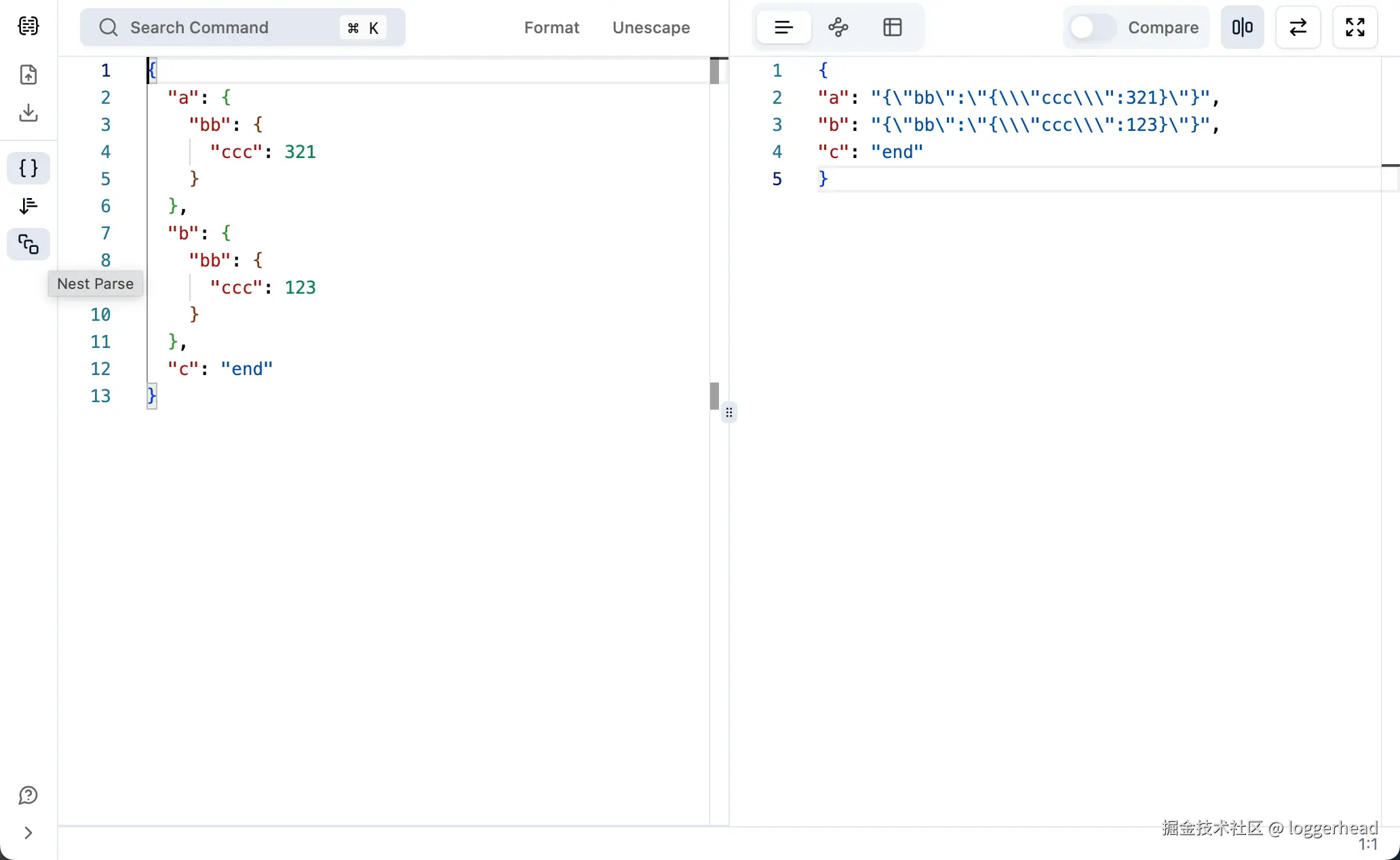This screenshot has width=1400, height=860.
Task: Click the curly braces format icon
Action: coord(28,168)
